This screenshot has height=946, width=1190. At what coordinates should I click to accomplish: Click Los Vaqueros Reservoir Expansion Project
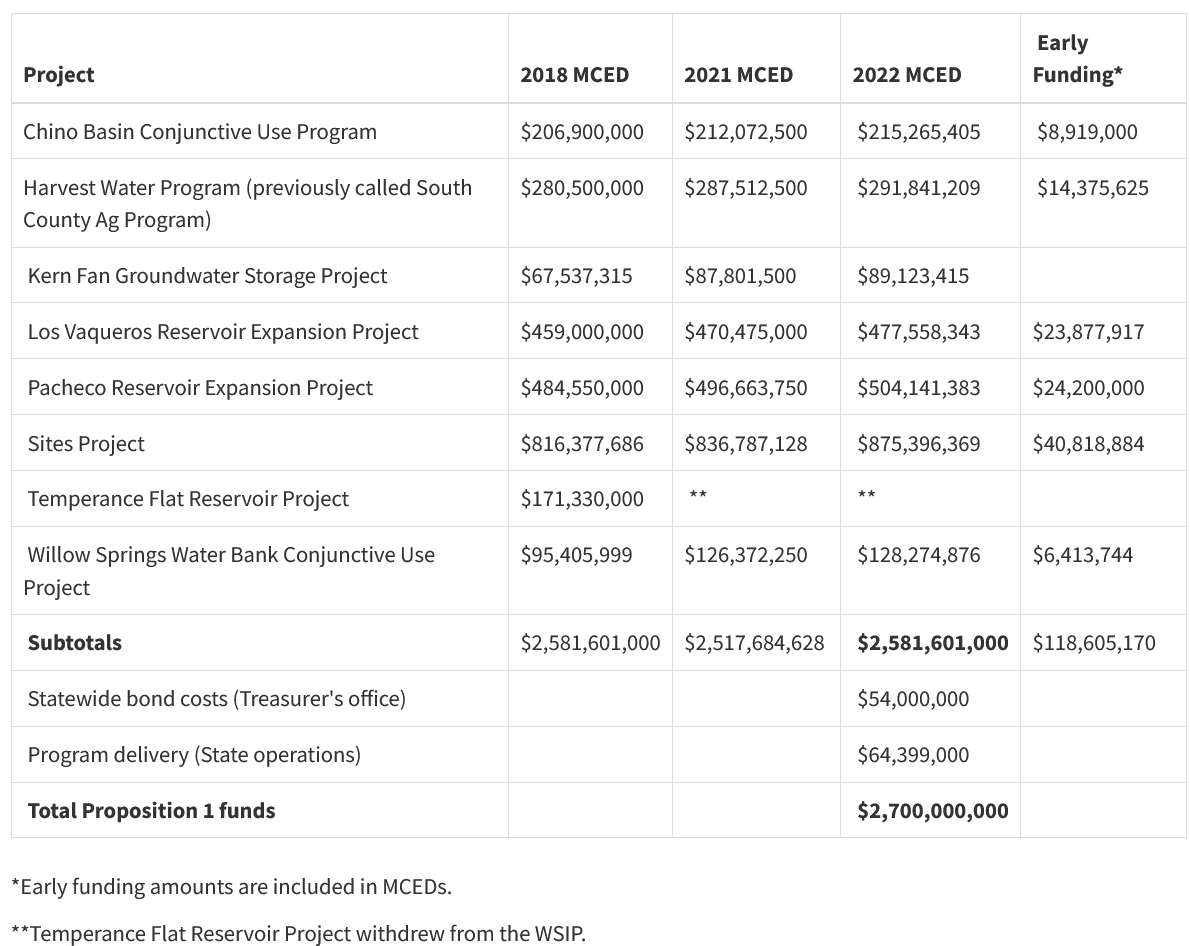point(223,332)
